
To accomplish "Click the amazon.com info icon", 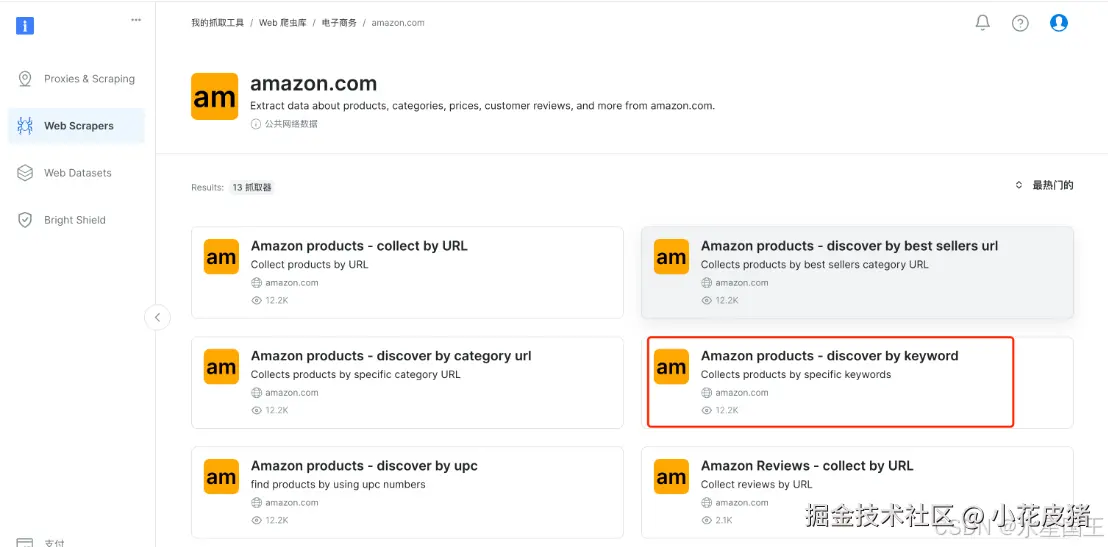I will coord(256,124).
